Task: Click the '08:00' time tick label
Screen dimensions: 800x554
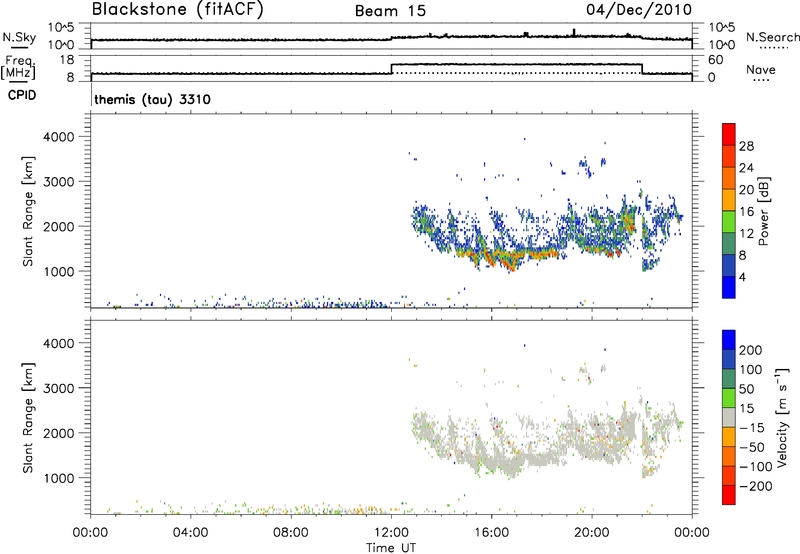Action: [291, 533]
